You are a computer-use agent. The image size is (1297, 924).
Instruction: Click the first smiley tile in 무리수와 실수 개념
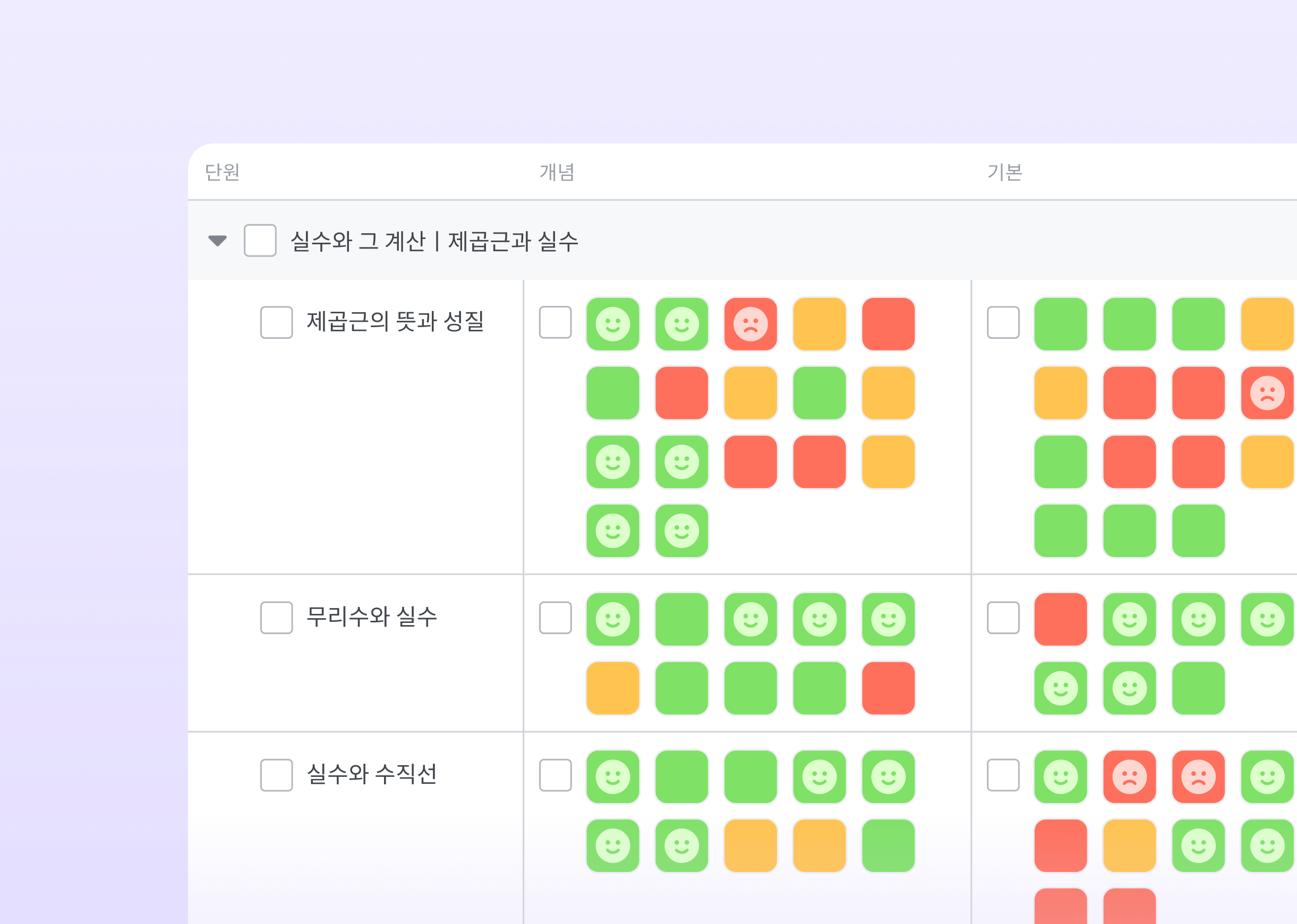[613, 620]
